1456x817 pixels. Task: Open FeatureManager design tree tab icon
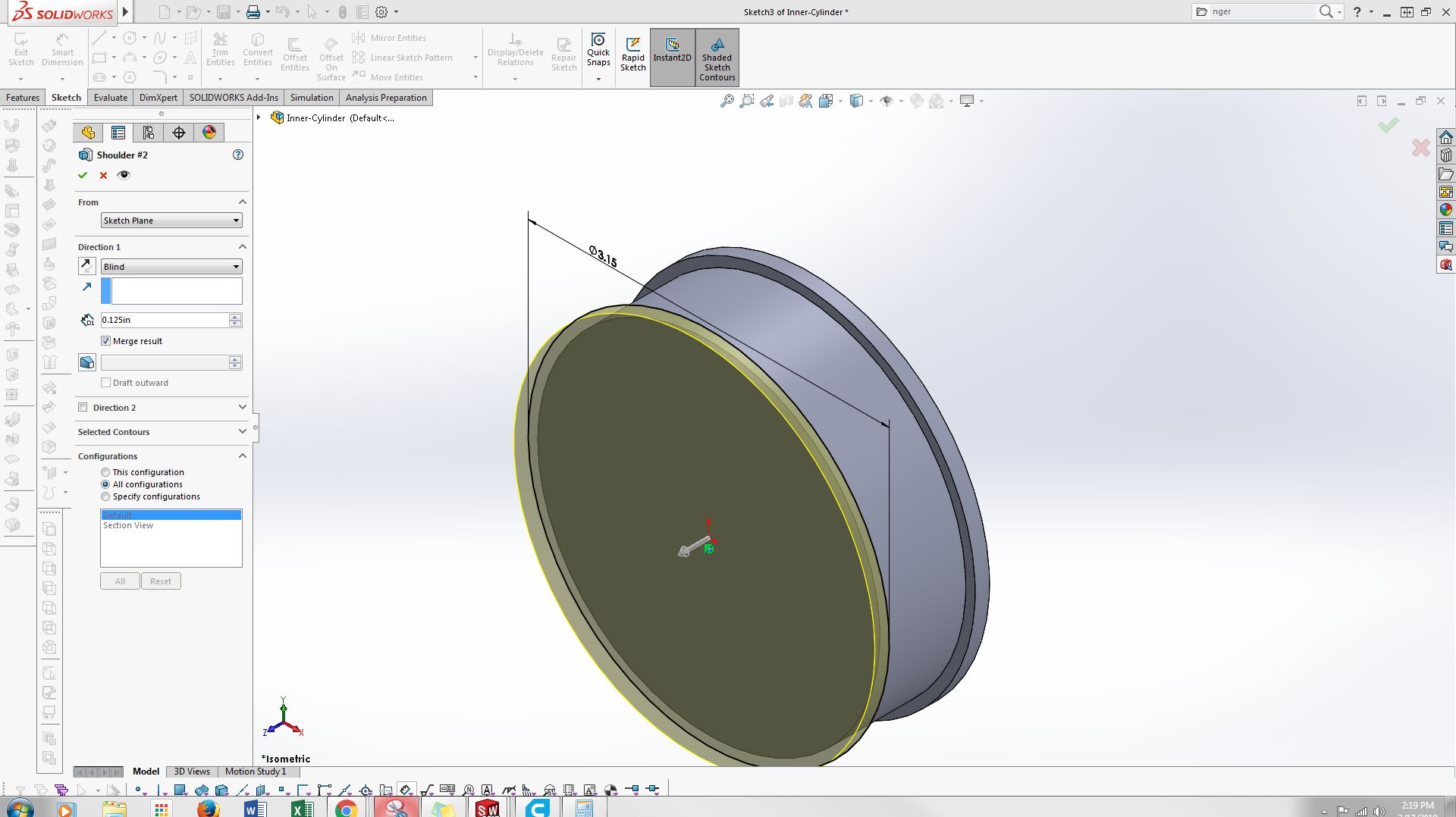tap(88, 133)
